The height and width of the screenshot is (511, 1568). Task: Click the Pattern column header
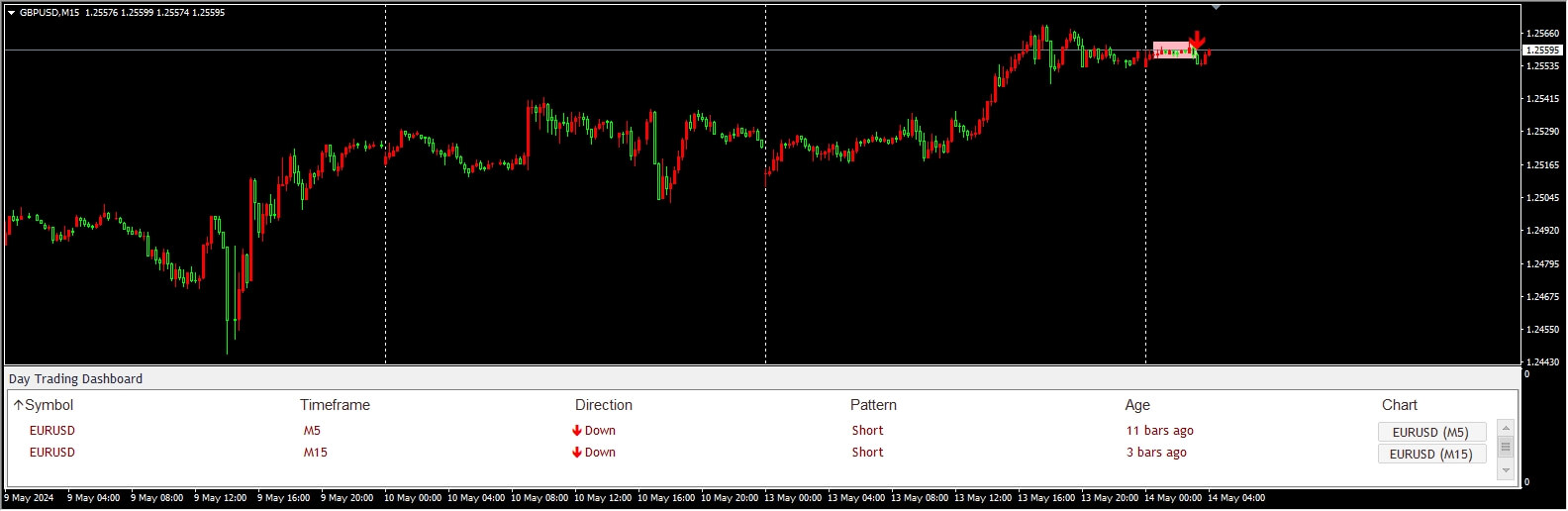tap(873, 405)
